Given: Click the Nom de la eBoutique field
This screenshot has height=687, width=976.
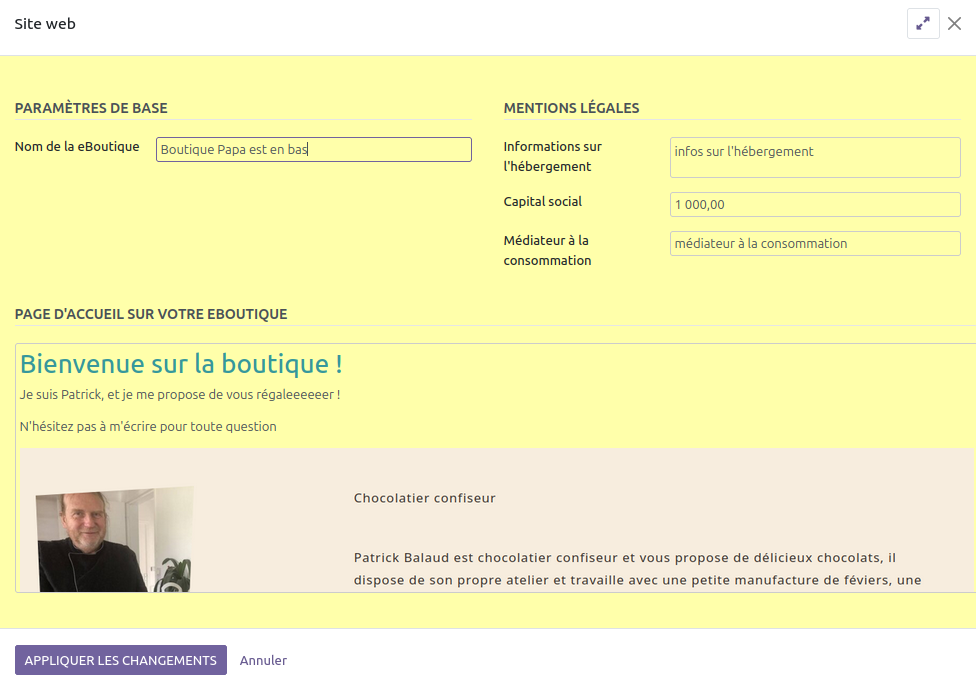Looking at the screenshot, I should (313, 149).
